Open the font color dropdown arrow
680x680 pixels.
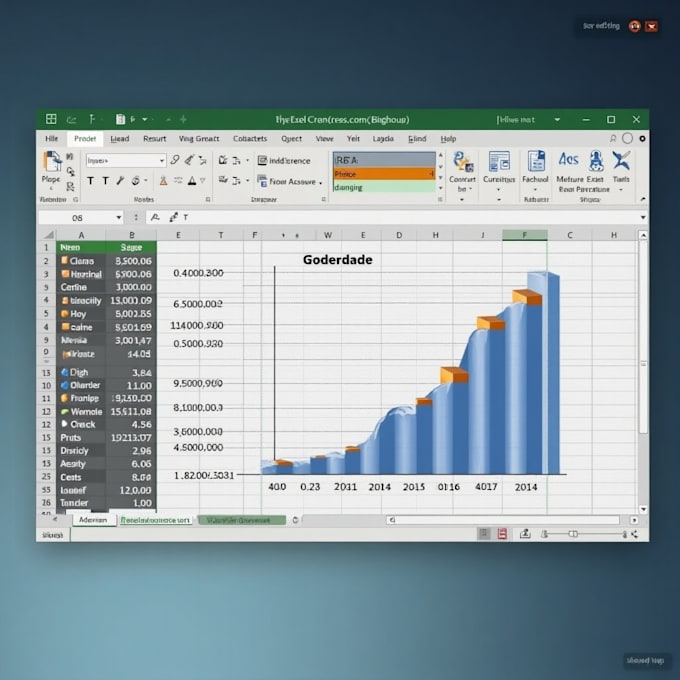coord(203,181)
